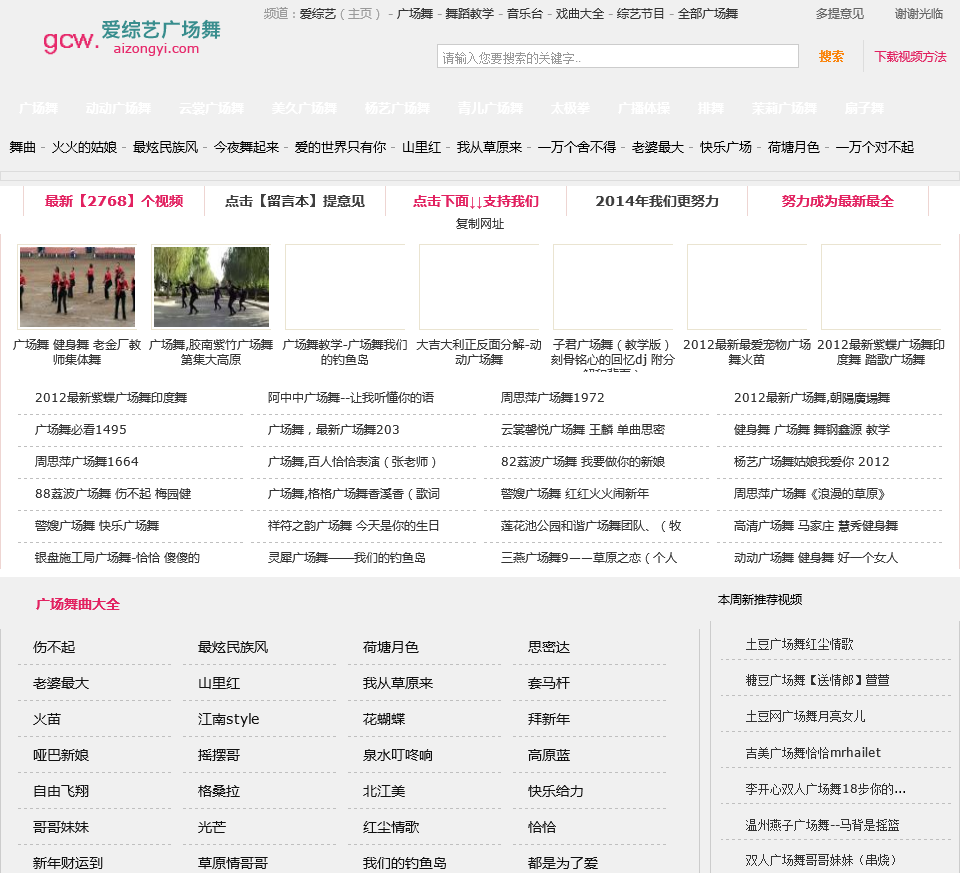This screenshot has height=873, width=960.
Task: Click 广场舞曲大全 section heading
Action: [78, 604]
